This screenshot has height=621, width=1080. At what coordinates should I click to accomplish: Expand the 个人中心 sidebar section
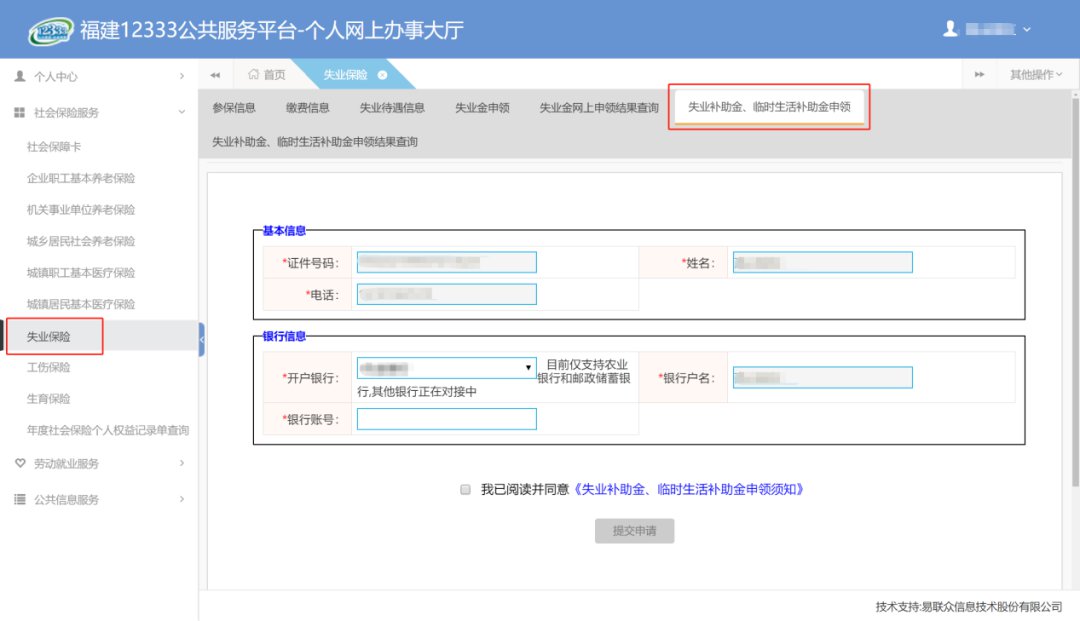pyautogui.click(x=98, y=76)
